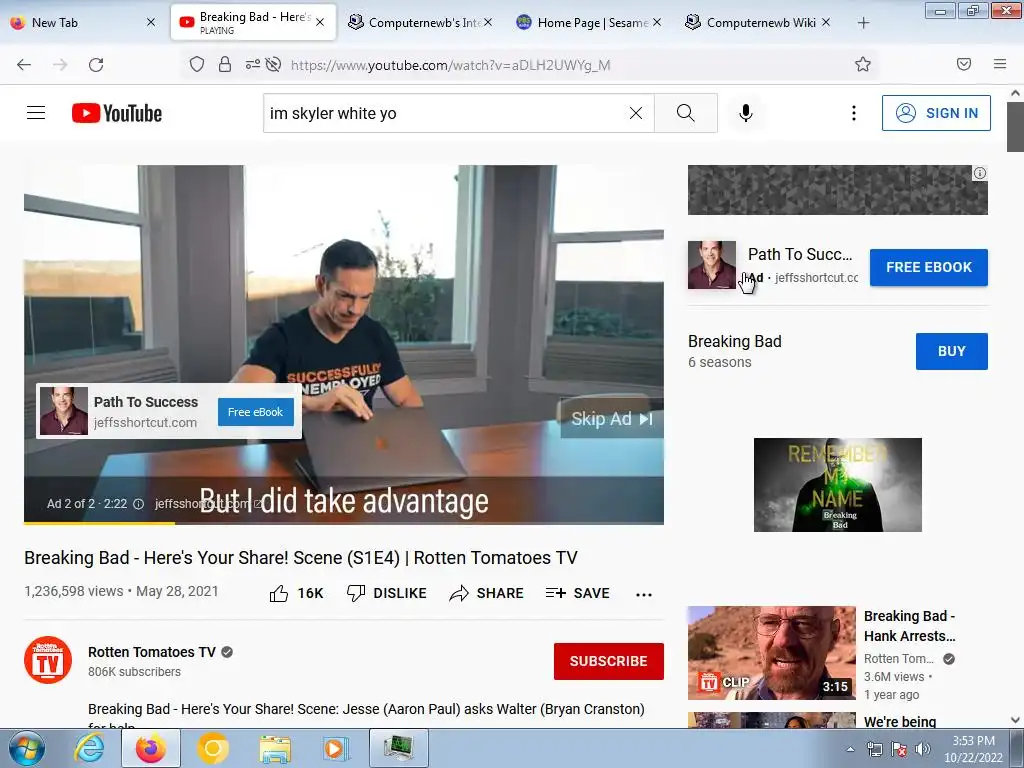Open the Windows Start button
The height and width of the screenshot is (768, 1024).
point(27,748)
